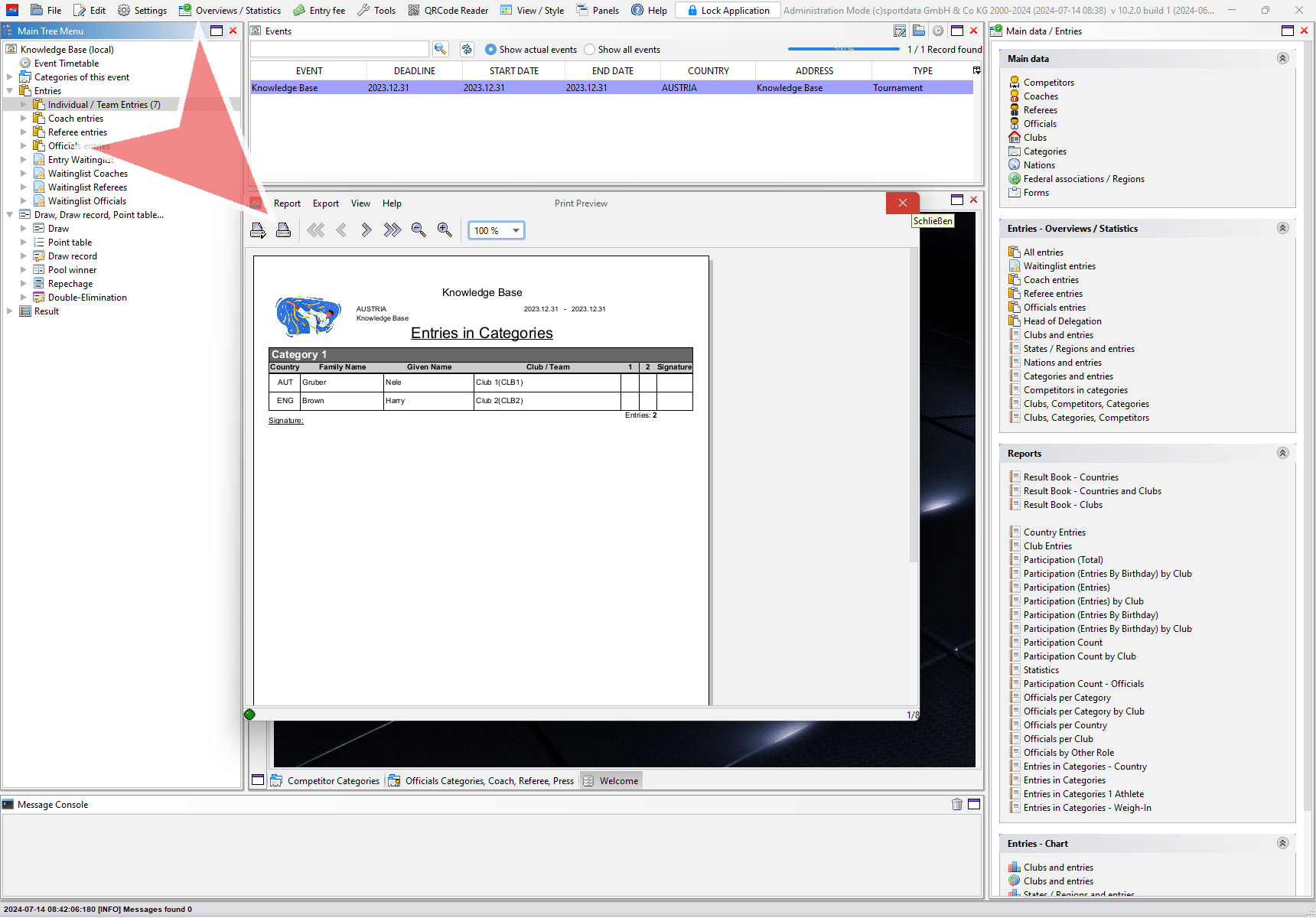1316x918 pixels.
Task: Jump to last page of report preview
Action: 393,230
